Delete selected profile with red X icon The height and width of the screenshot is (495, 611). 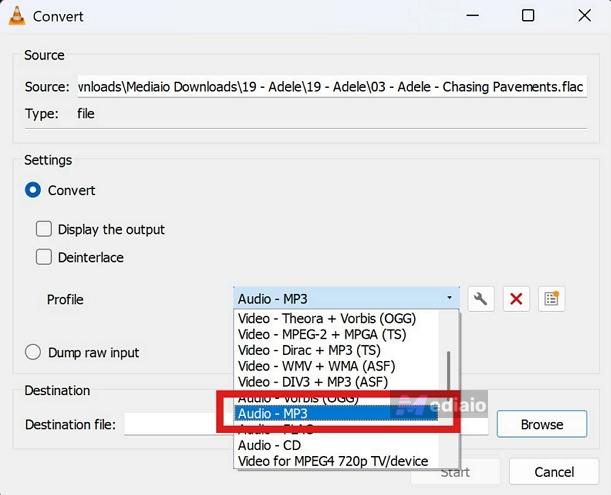[516, 299]
